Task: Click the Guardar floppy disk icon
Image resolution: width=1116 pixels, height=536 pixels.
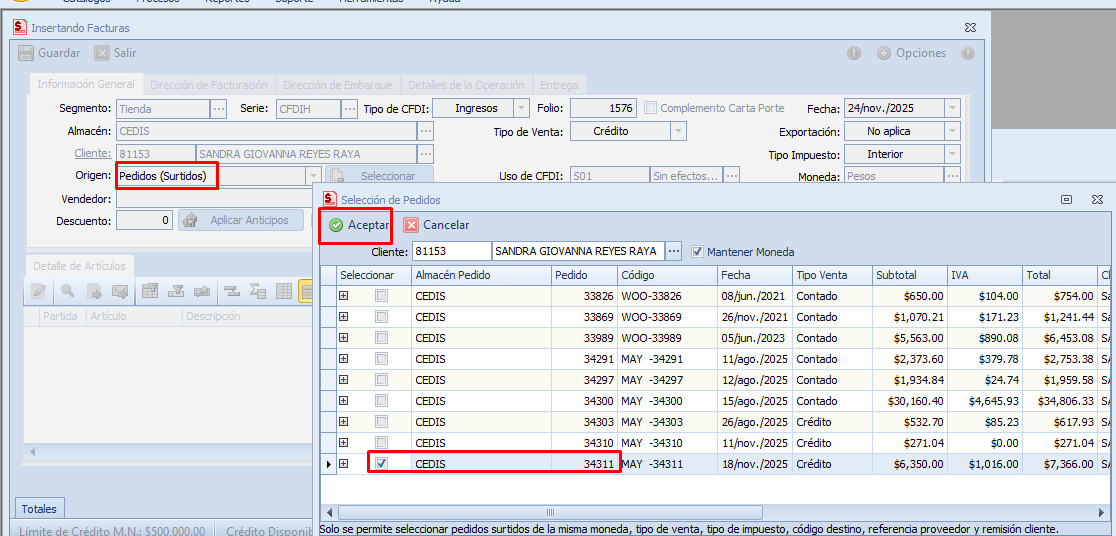Action: pos(26,53)
